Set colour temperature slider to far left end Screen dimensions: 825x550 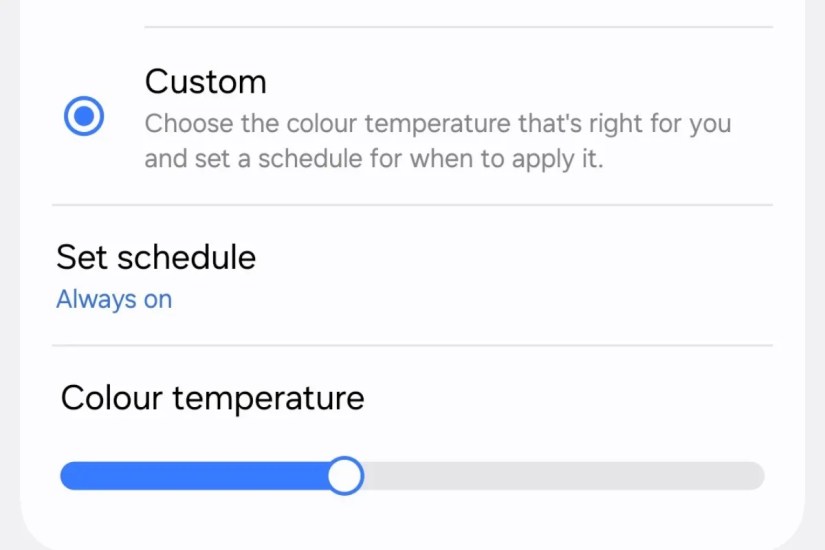click(x=64, y=476)
